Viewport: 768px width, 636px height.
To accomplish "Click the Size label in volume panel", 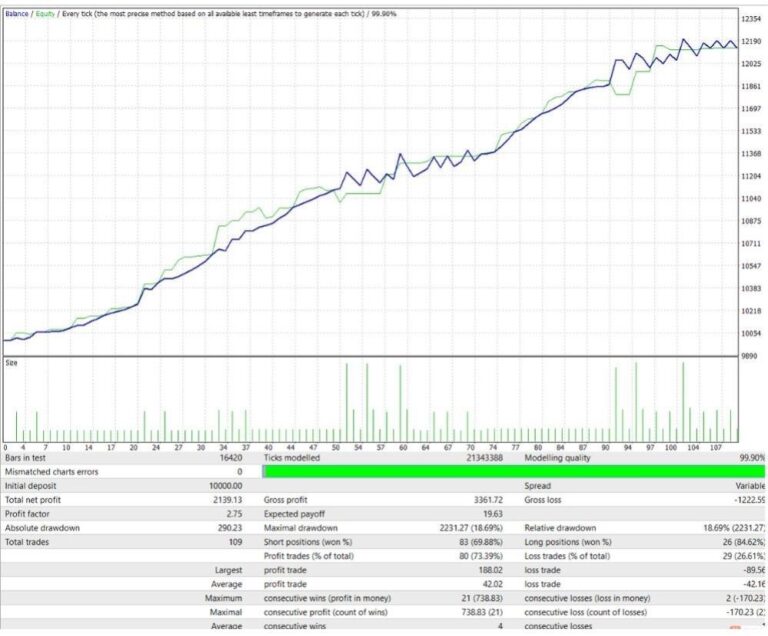I will tap(12, 364).
